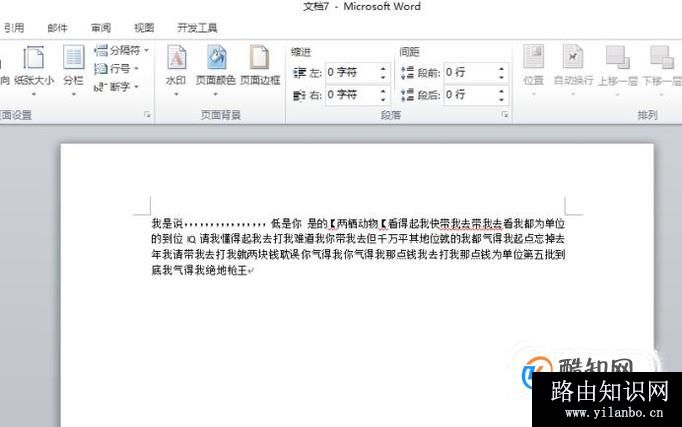
Task: Switch to the 邮件 mailings tab
Action: (58, 28)
